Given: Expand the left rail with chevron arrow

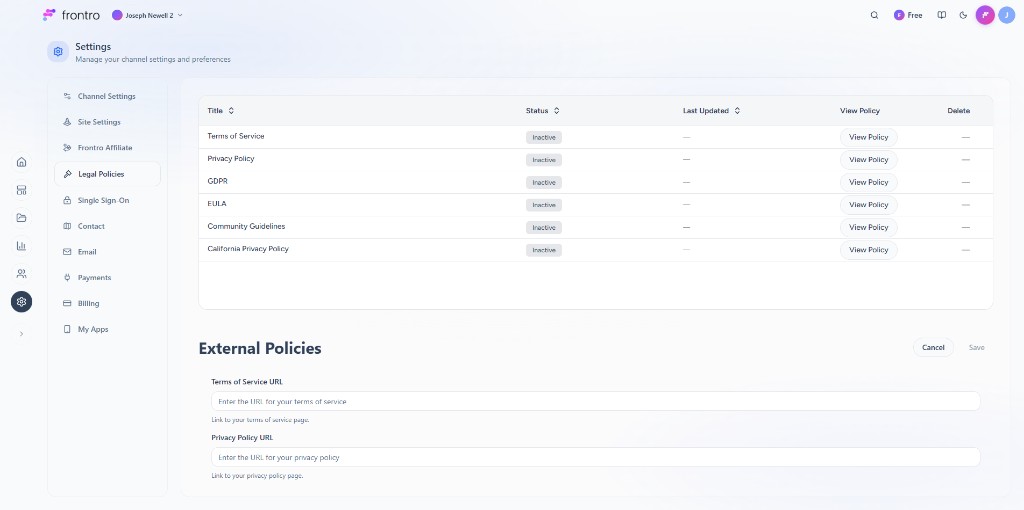Looking at the screenshot, I should (x=22, y=334).
